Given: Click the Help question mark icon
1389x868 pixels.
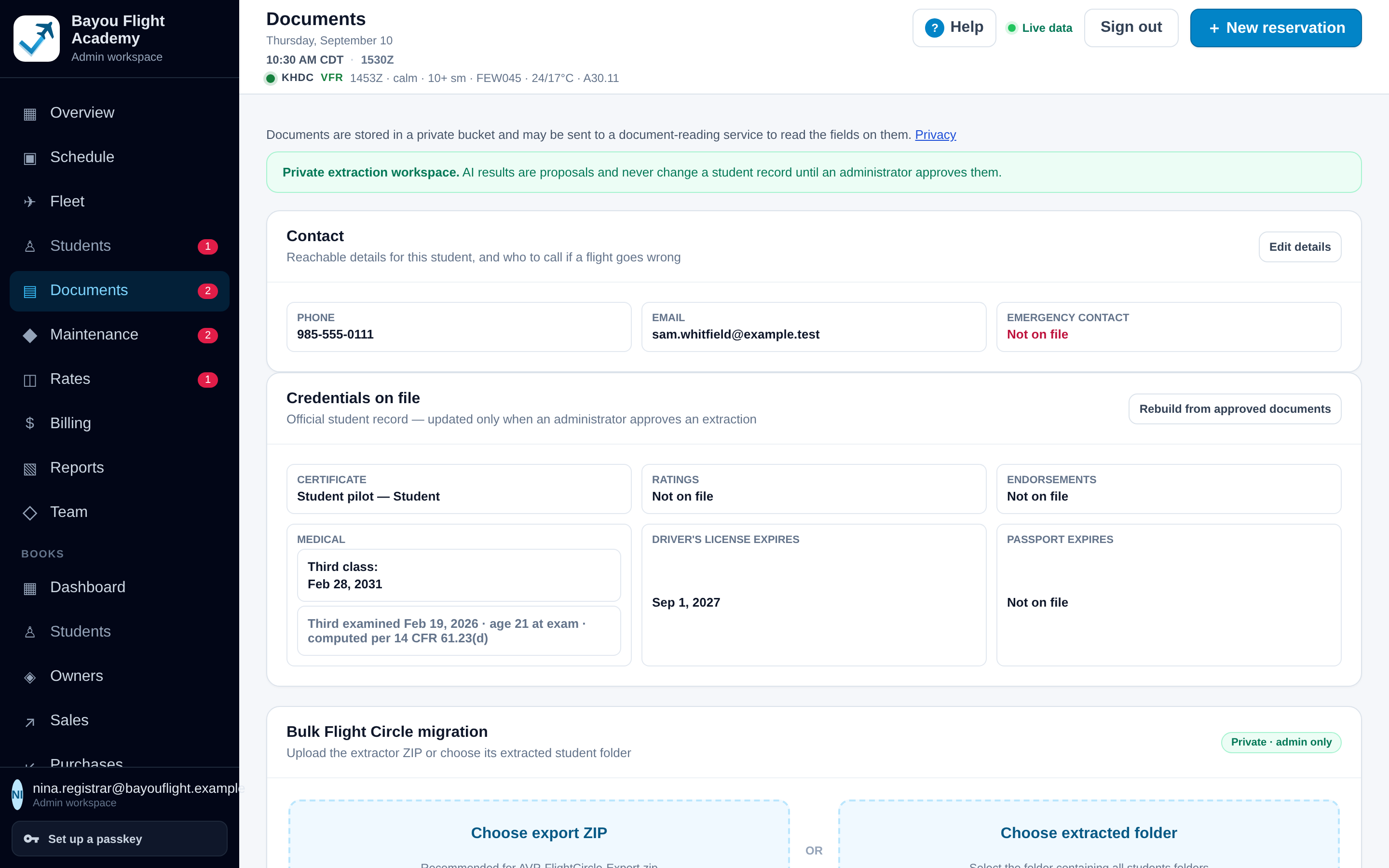Looking at the screenshot, I should 934,27.
